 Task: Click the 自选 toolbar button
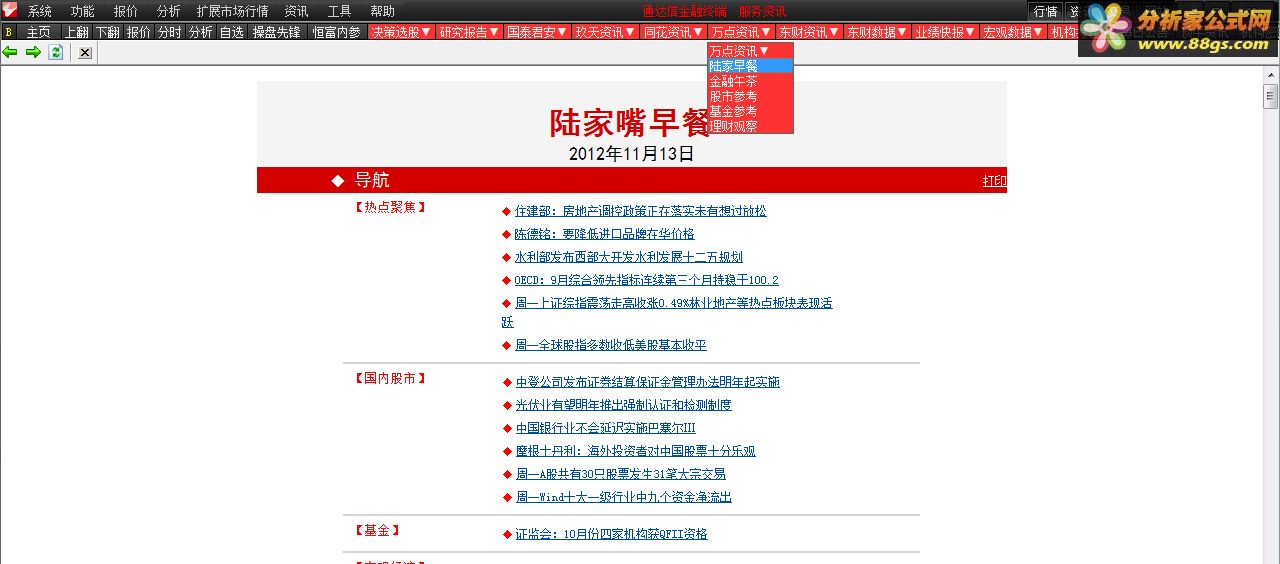(x=231, y=32)
